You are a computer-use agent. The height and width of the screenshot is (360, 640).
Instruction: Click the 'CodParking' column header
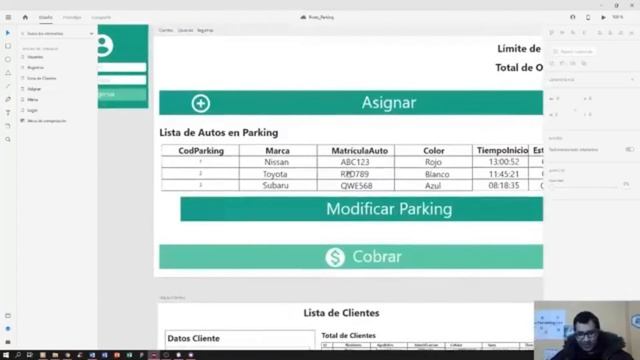point(201,151)
